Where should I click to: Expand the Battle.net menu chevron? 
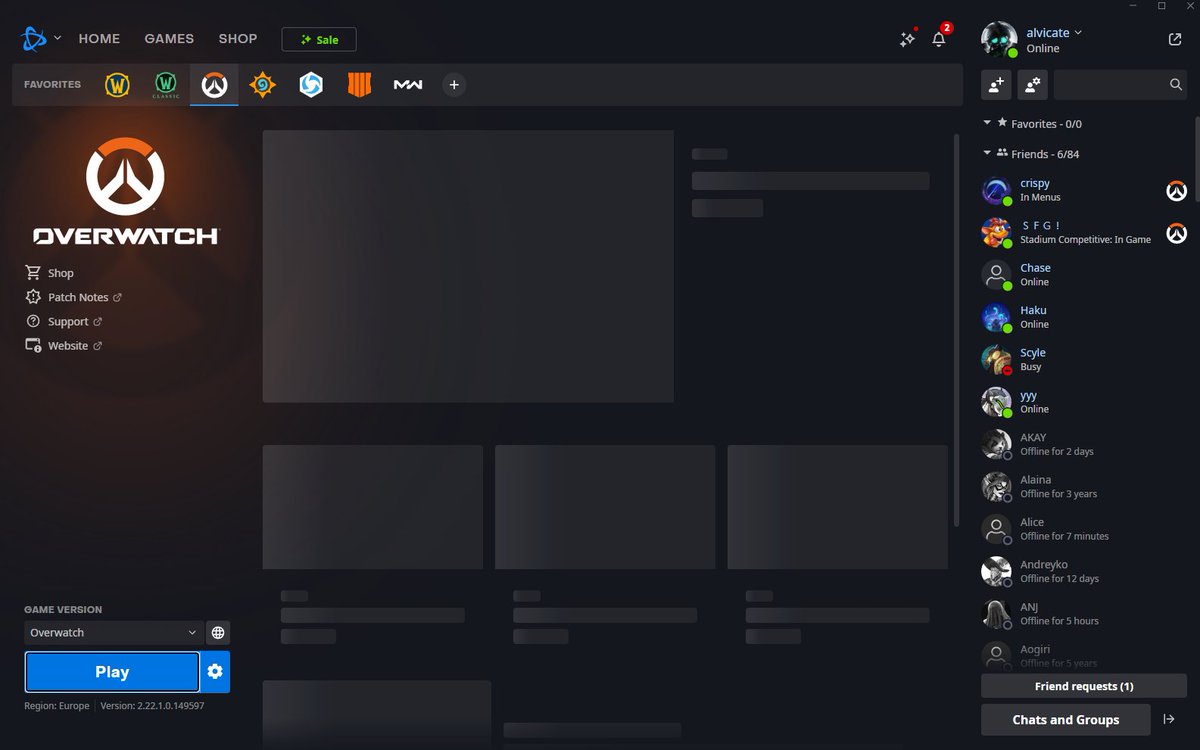point(57,39)
